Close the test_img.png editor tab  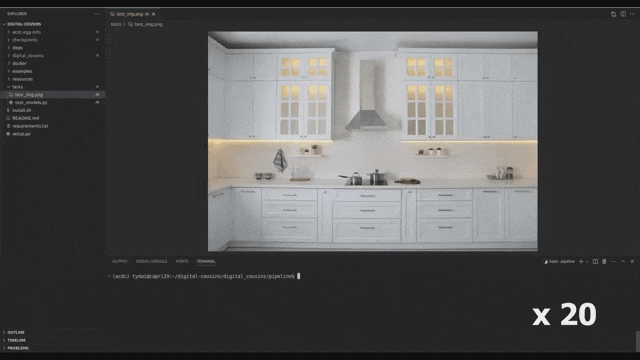pos(153,14)
